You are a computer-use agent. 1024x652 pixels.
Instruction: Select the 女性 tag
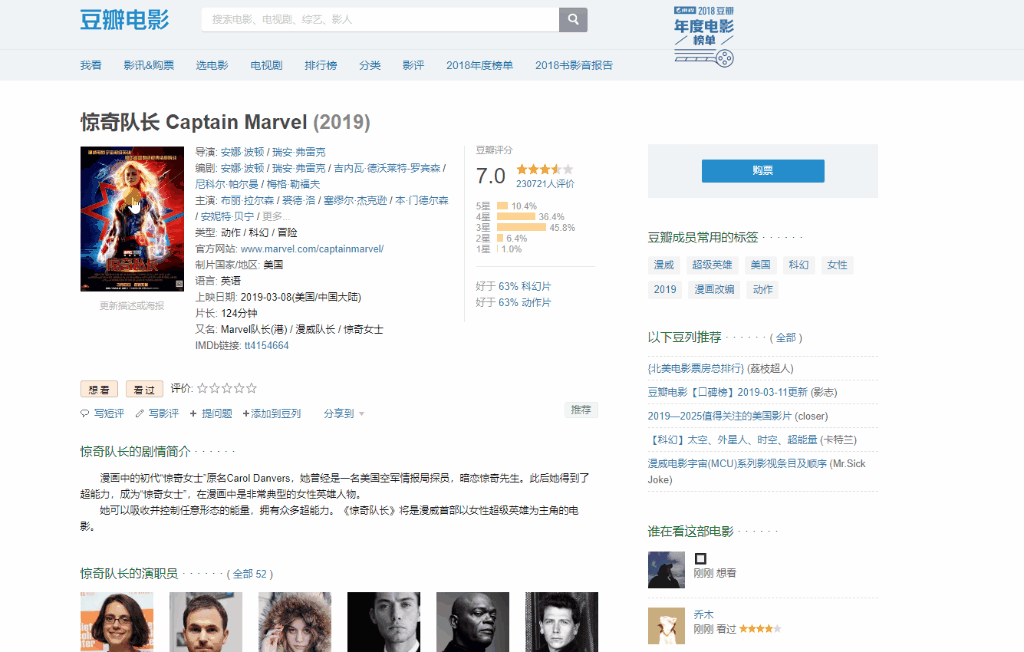click(x=837, y=265)
